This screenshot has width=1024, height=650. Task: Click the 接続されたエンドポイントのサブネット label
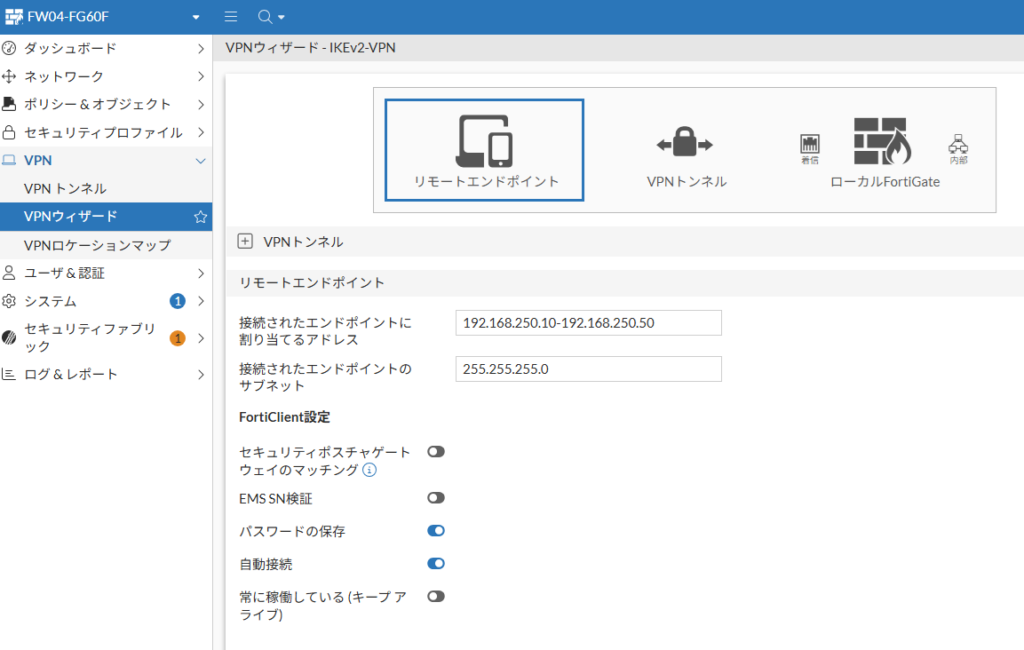coord(325,377)
